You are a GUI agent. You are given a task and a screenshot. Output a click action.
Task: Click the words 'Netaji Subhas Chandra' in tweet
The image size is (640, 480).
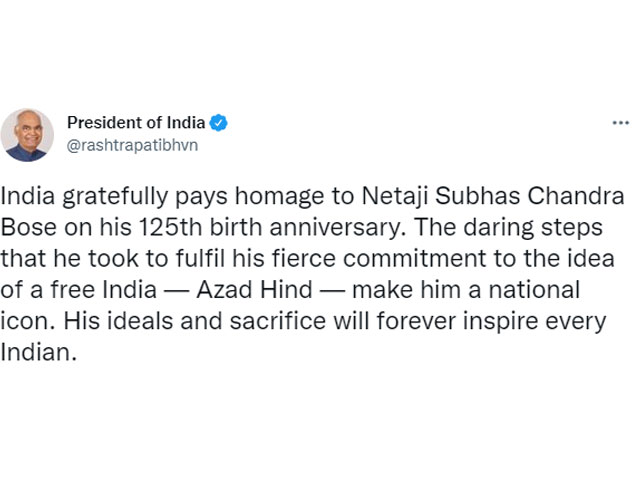coord(493,196)
